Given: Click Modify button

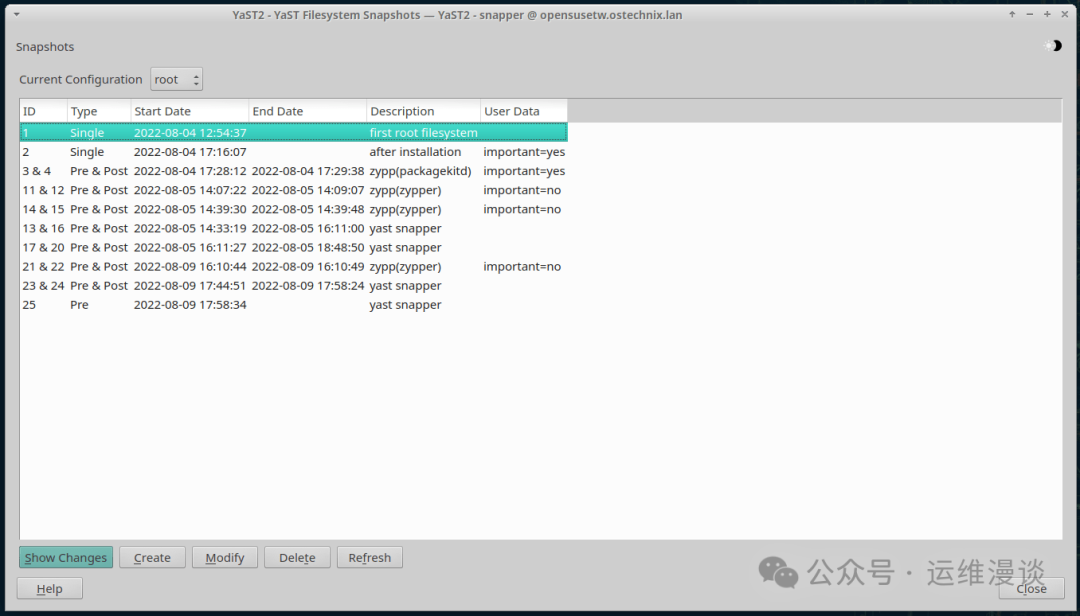Looking at the screenshot, I should pyautogui.click(x=225, y=557).
